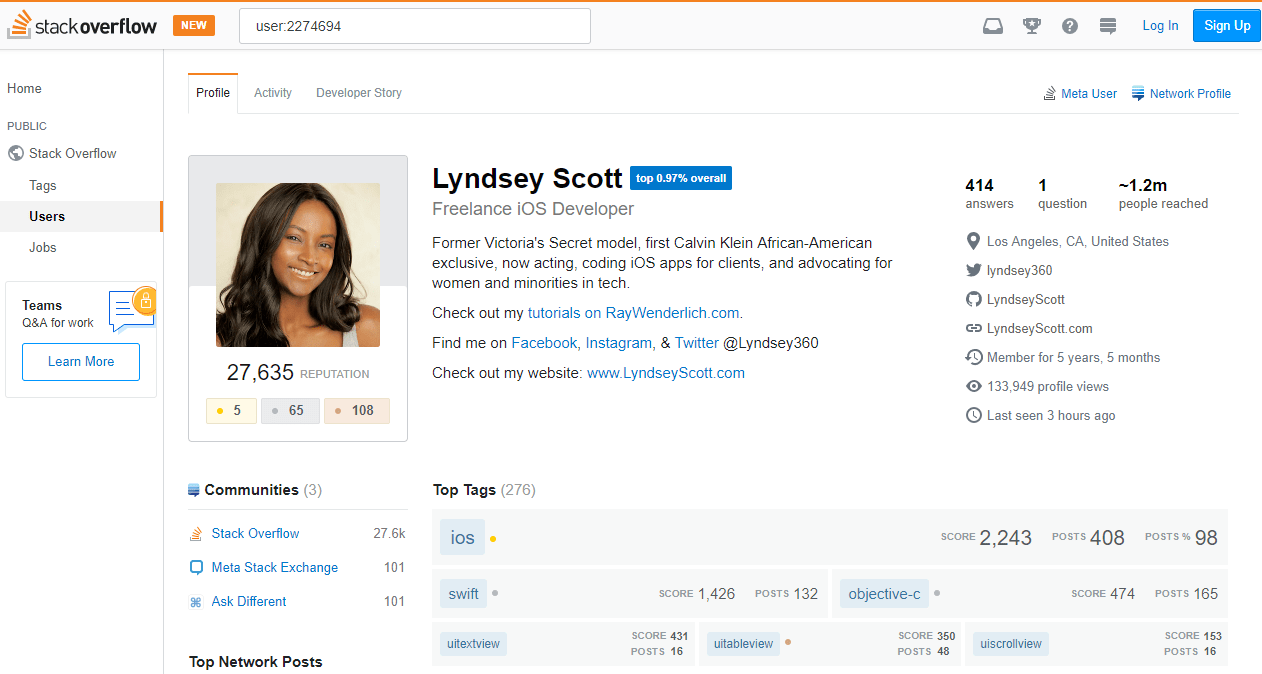1262x674 pixels.
Task: Click the Stack Overflow logo
Action: 82,26
